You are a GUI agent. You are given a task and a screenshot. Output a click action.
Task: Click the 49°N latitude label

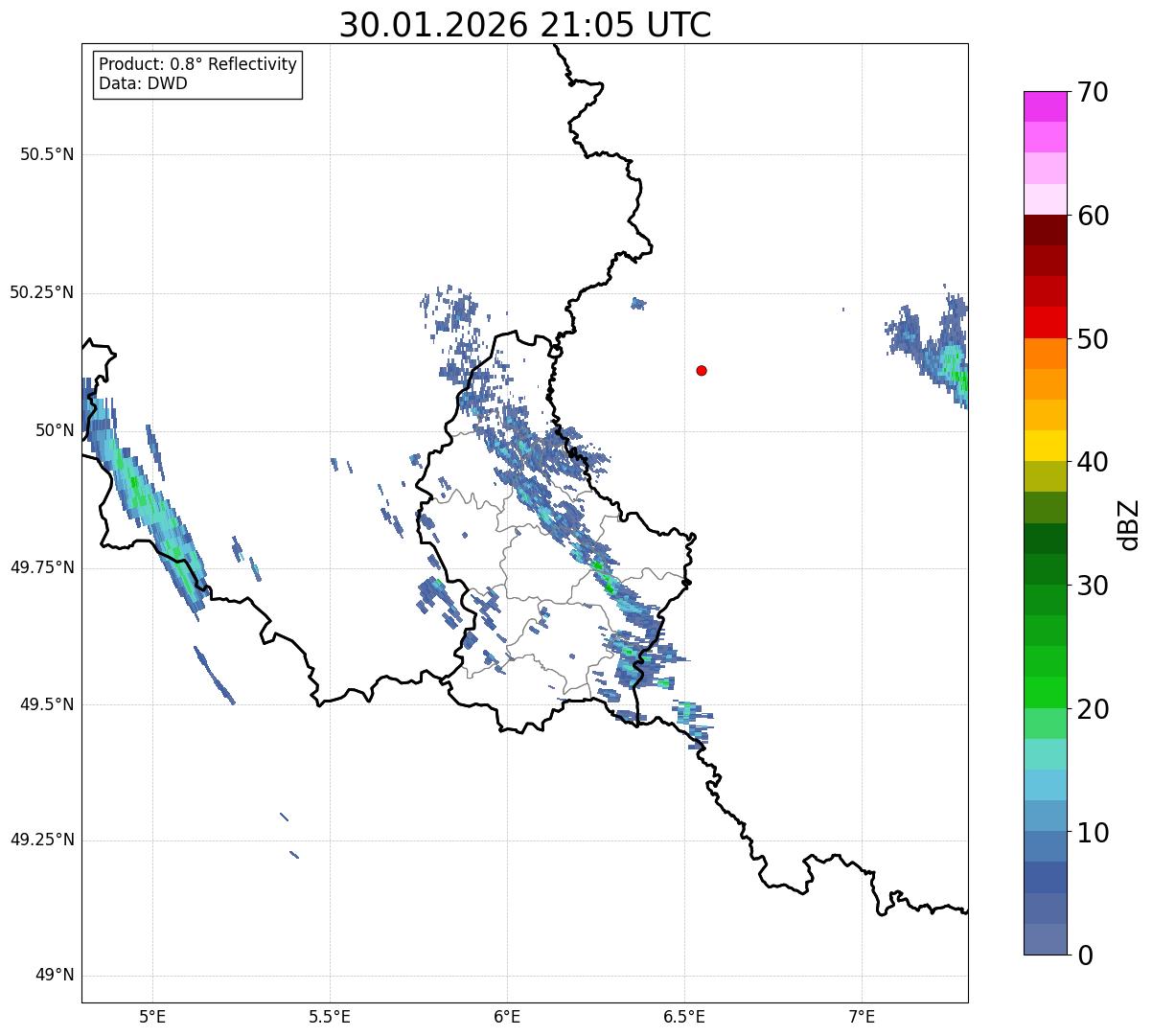55,976
